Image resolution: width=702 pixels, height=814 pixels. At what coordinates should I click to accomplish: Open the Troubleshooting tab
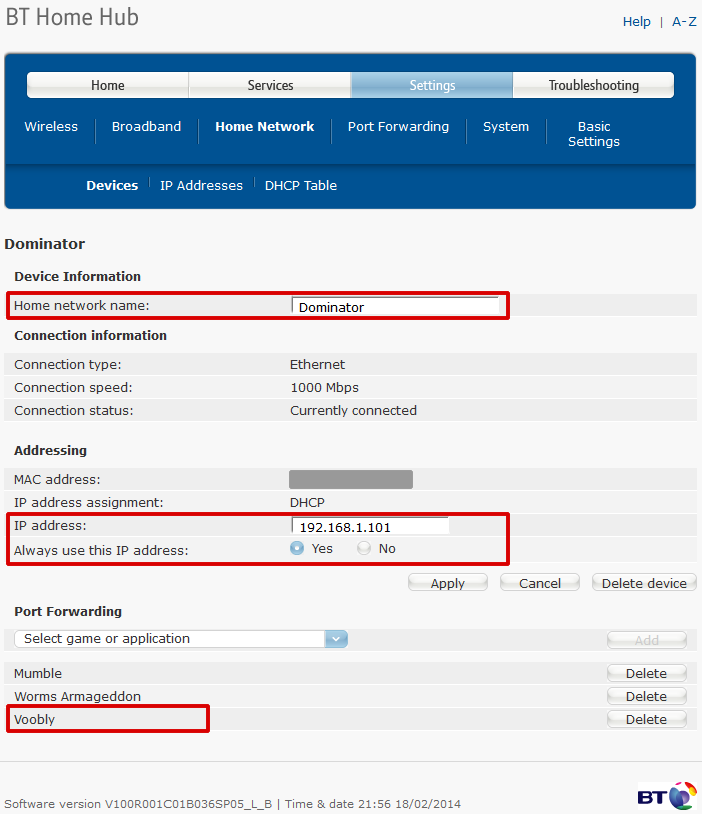pos(593,85)
